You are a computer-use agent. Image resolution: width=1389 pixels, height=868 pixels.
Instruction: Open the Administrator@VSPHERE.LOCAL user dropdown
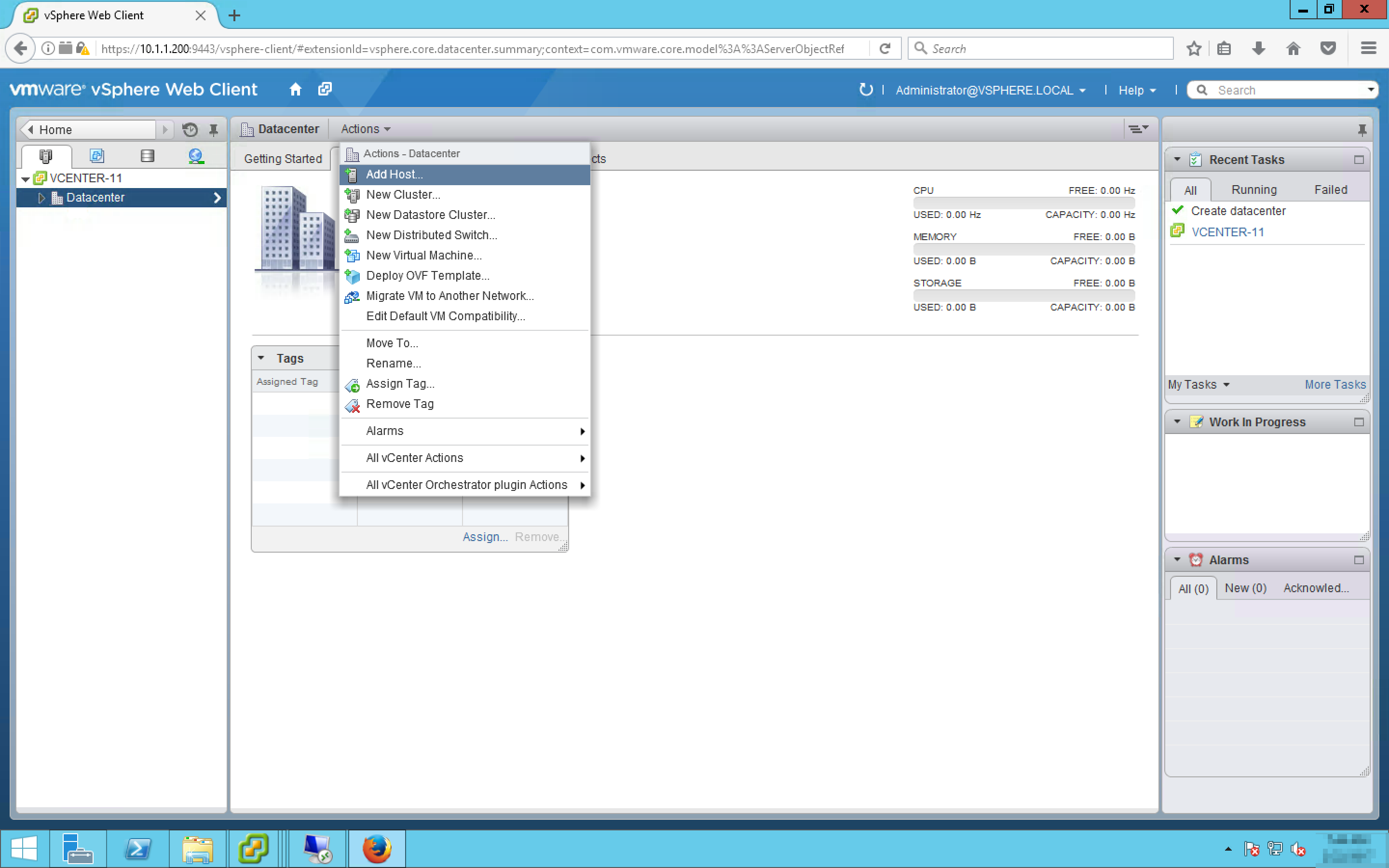990,90
